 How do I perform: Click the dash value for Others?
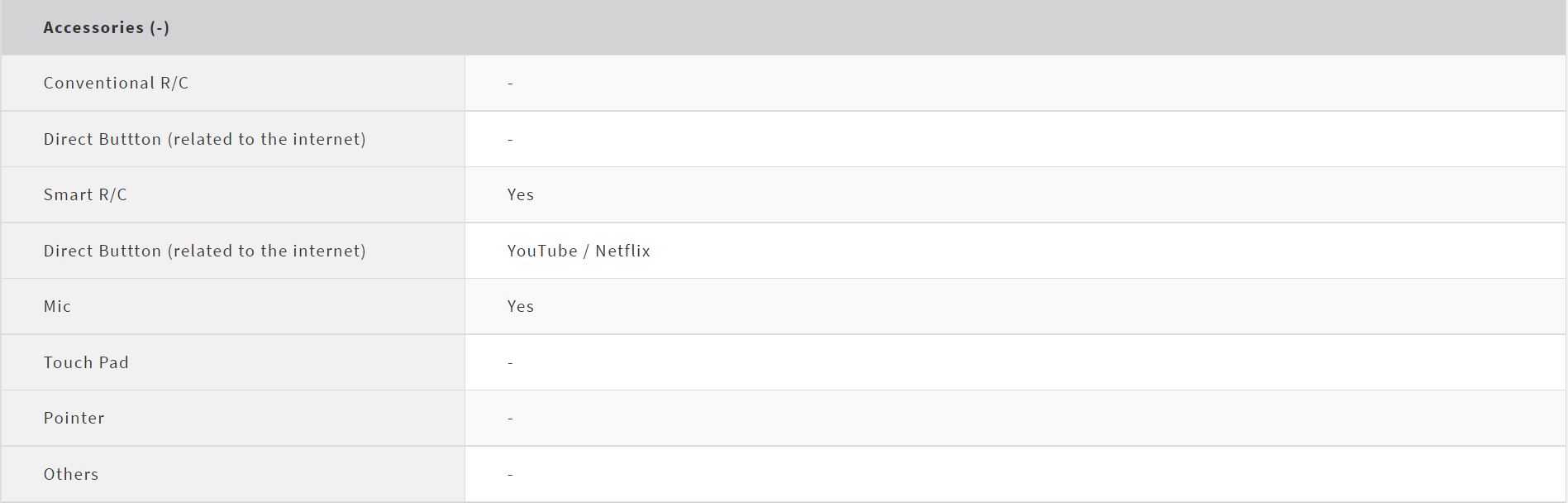pyautogui.click(x=510, y=474)
